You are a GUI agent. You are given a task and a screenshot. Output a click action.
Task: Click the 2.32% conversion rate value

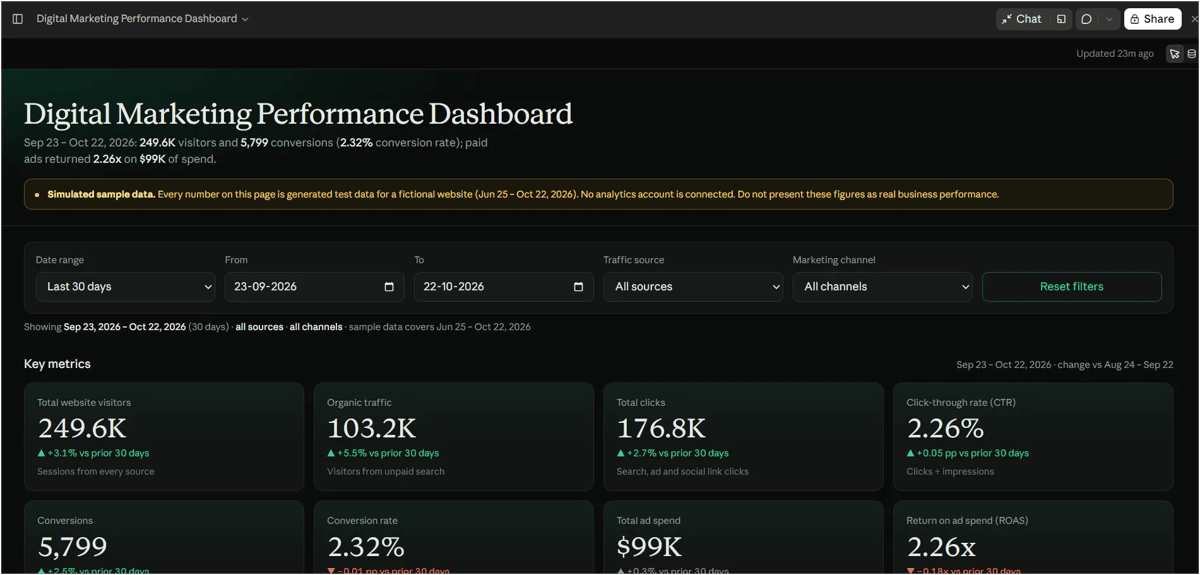366,547
